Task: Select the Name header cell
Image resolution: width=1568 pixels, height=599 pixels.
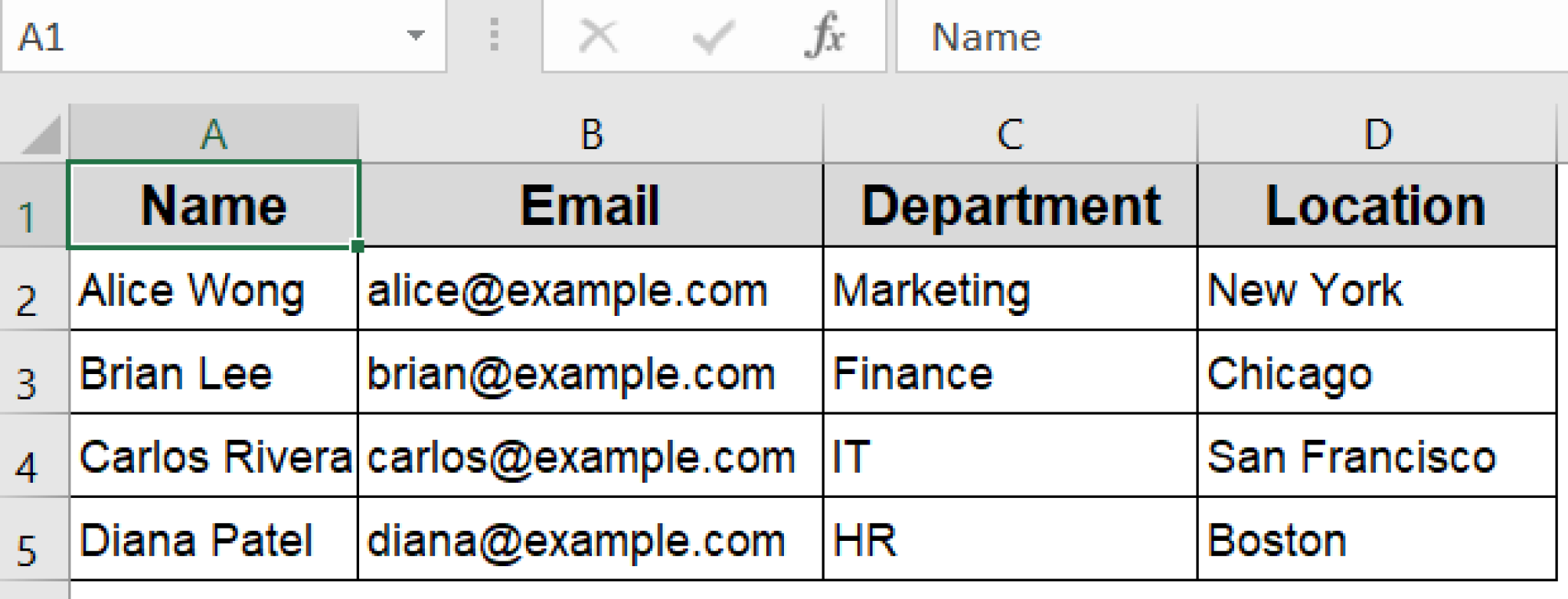Action: pyautogui.click(x=212, y=204)
